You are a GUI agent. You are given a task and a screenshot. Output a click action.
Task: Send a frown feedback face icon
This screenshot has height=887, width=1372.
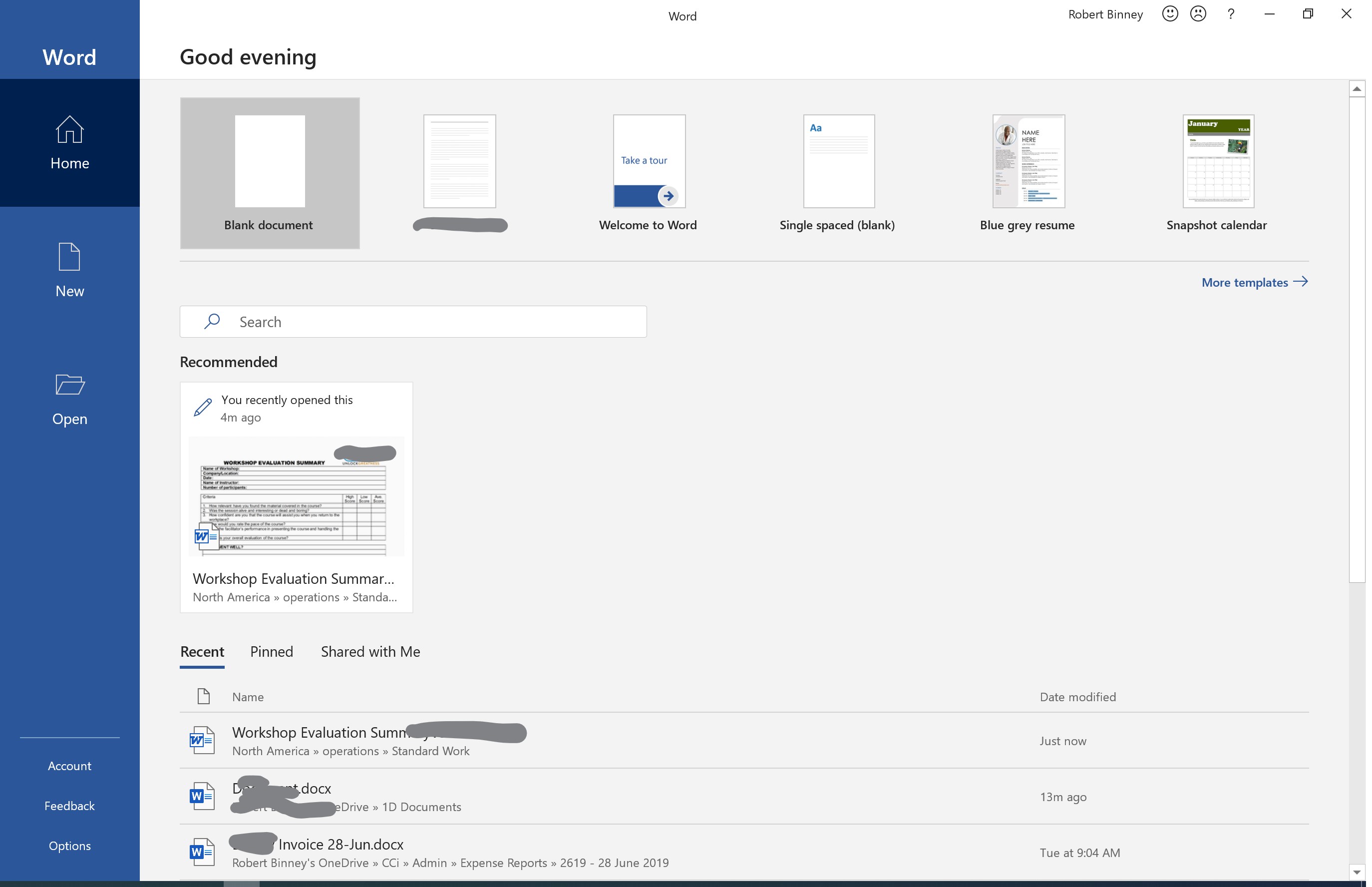click(1198, 14)
